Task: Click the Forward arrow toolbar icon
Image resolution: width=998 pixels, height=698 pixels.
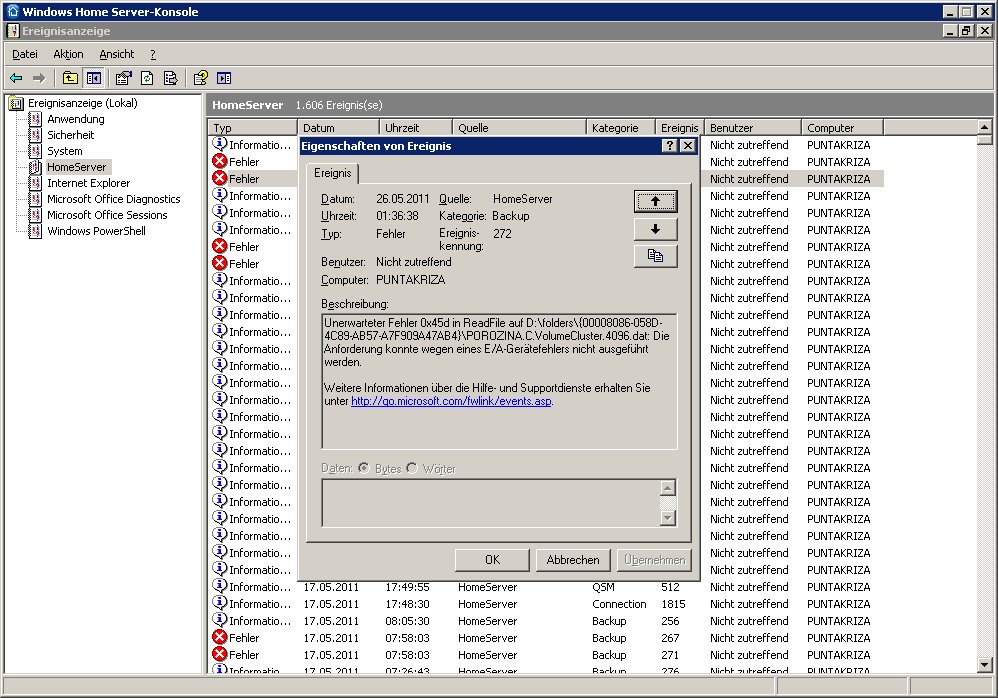Action: [x=39, y=78]
